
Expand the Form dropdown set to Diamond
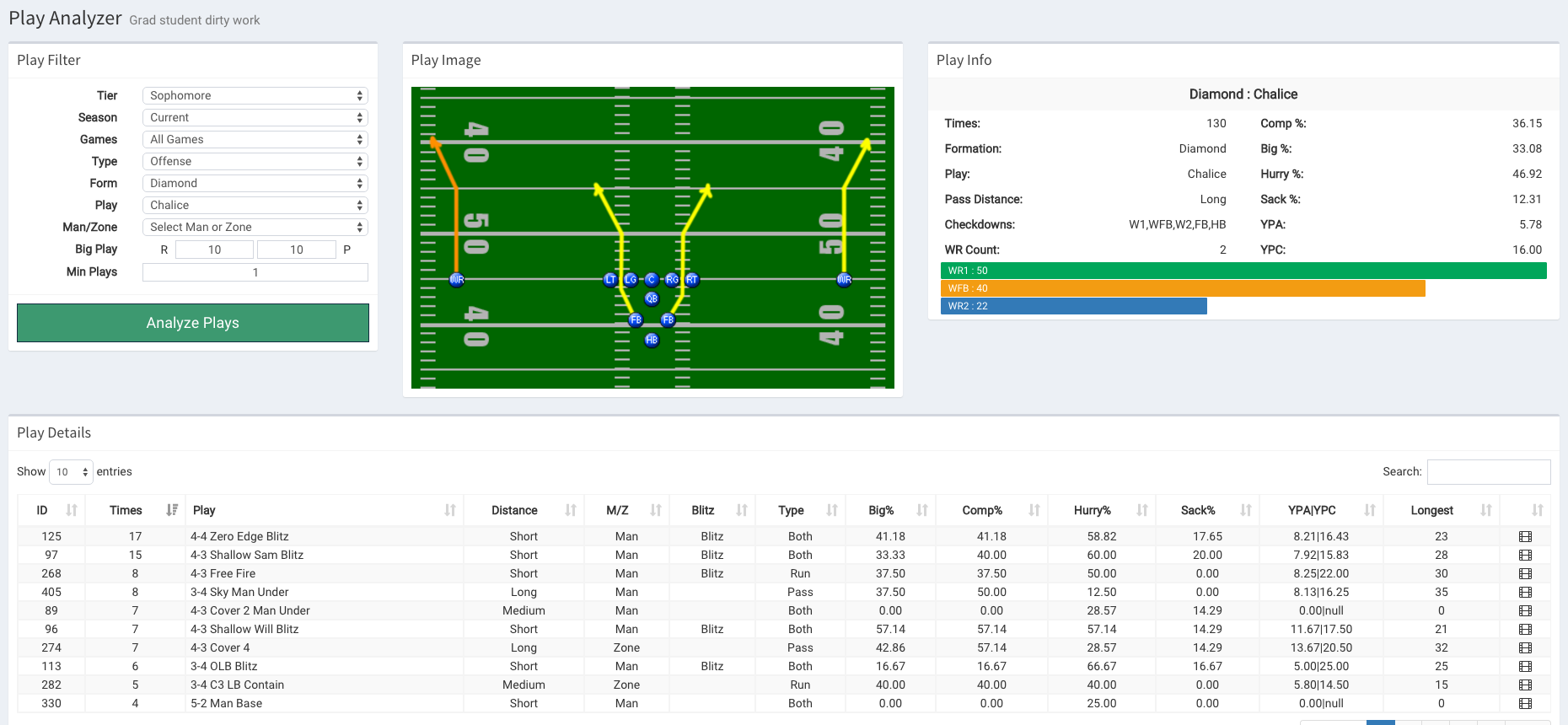pos(255,184)
